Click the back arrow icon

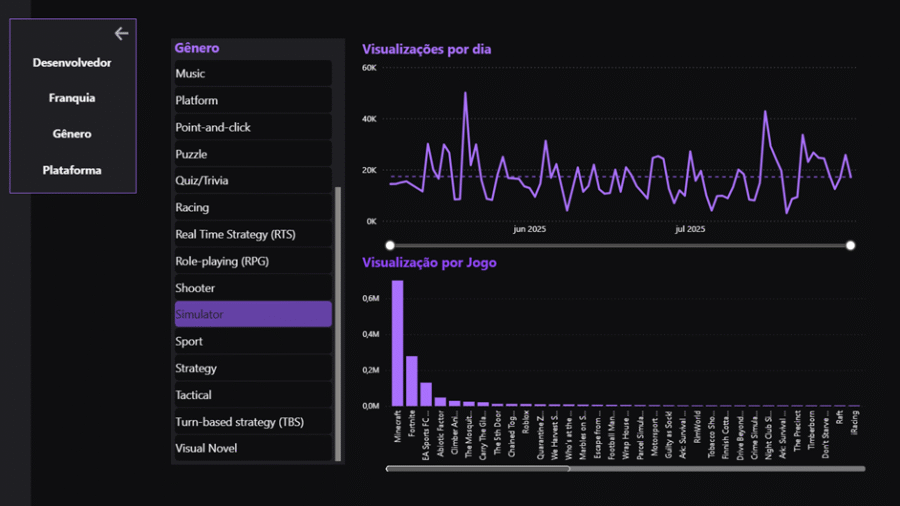[x=121, y=34]
